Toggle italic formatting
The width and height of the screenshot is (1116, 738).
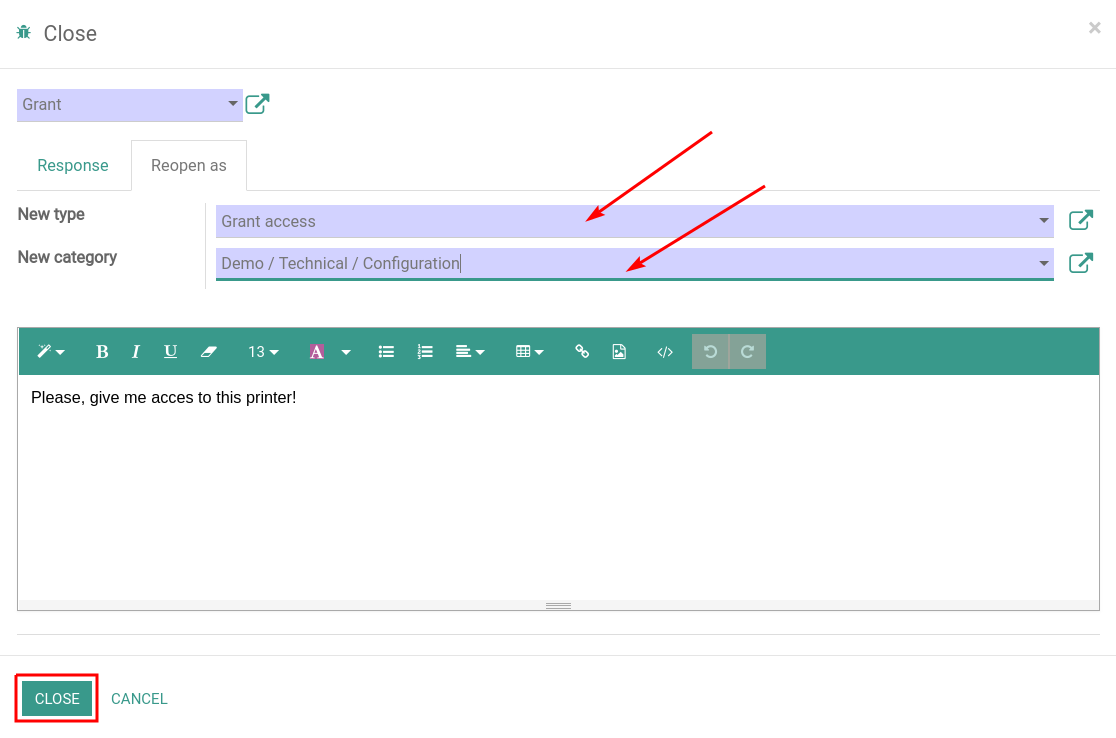point(135,352)
